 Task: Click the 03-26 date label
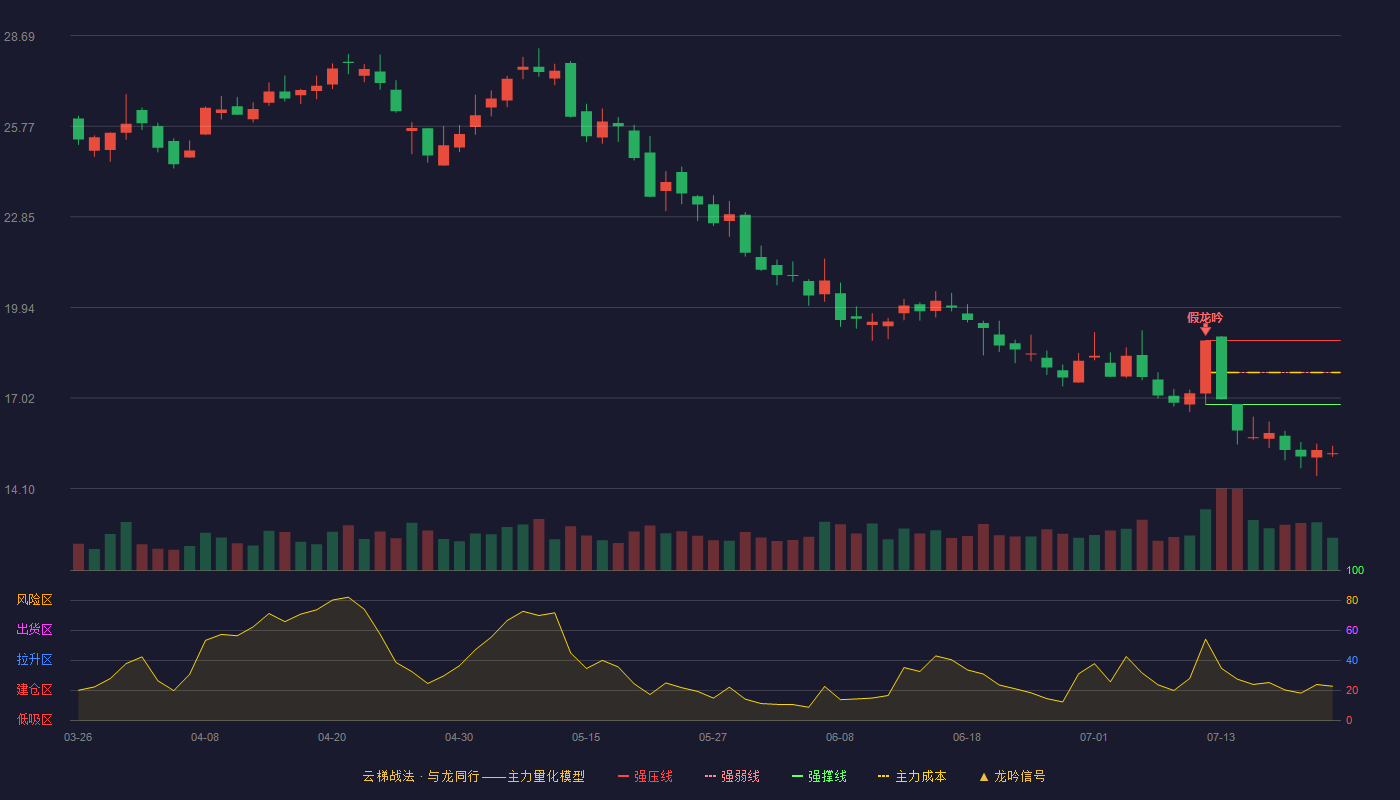click(x=78, y=737)
